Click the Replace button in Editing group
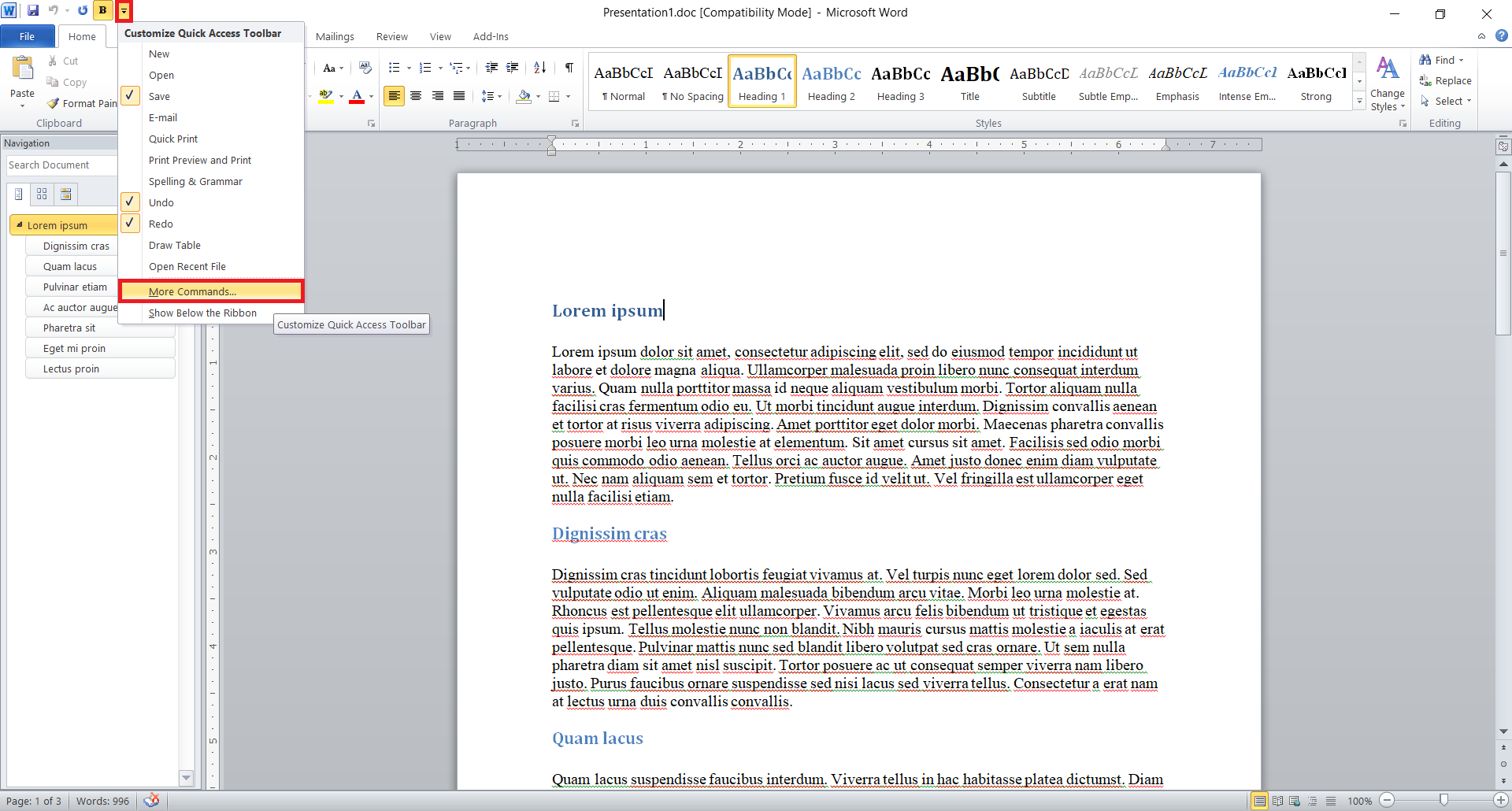Screen dimensions: 1512x811 coord(1445,80)
